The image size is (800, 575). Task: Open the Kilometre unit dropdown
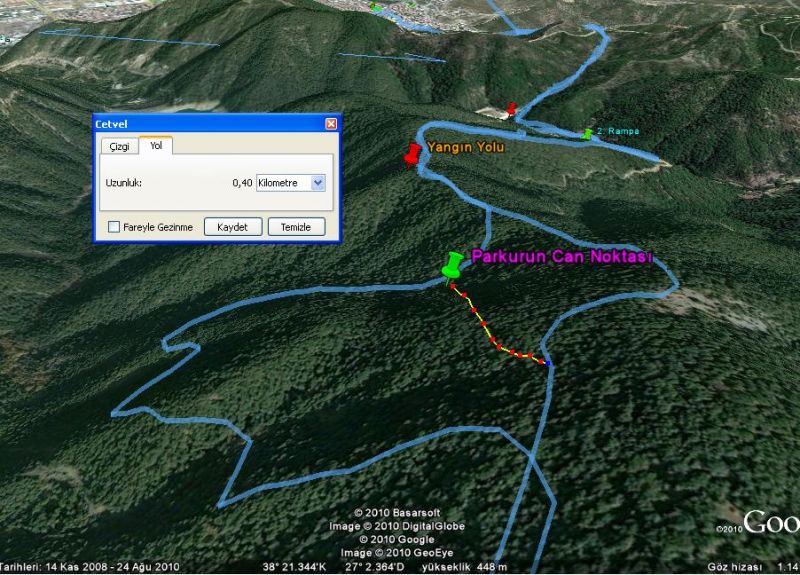coord(318,183)
